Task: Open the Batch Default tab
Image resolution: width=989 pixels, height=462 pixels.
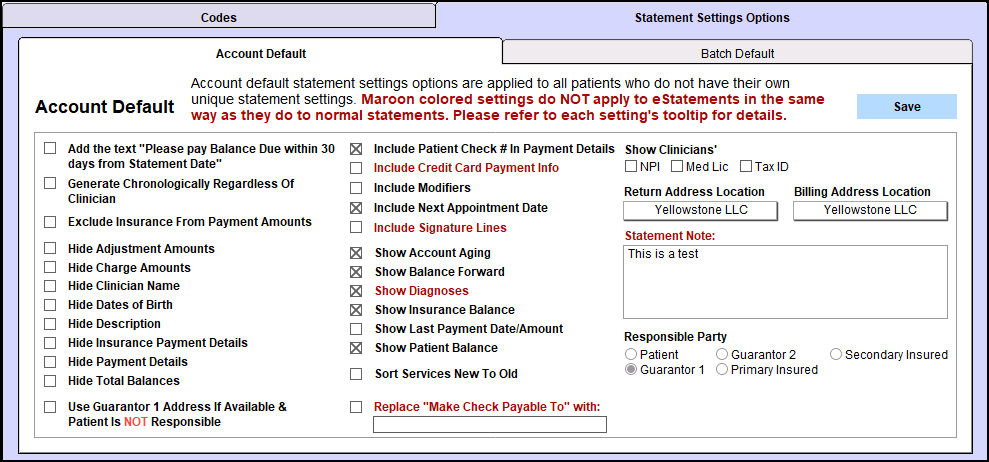Action: tap(737, 54)
